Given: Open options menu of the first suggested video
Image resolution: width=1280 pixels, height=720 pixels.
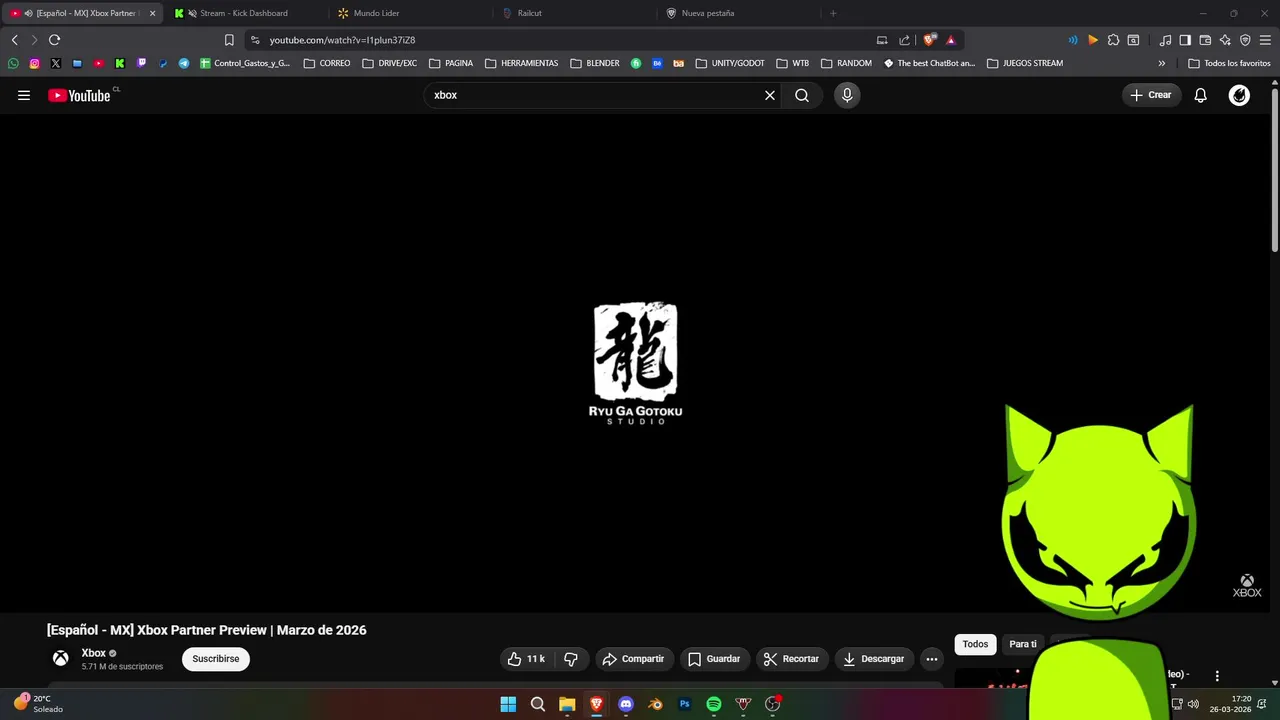Looking at the screenshot, I should pos(1217,676).
